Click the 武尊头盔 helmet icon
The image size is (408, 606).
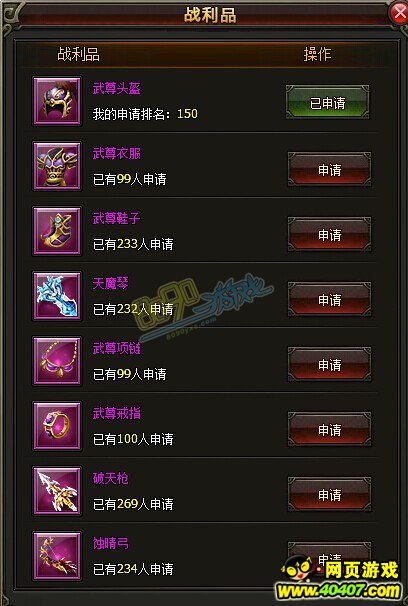click(57, 101)
